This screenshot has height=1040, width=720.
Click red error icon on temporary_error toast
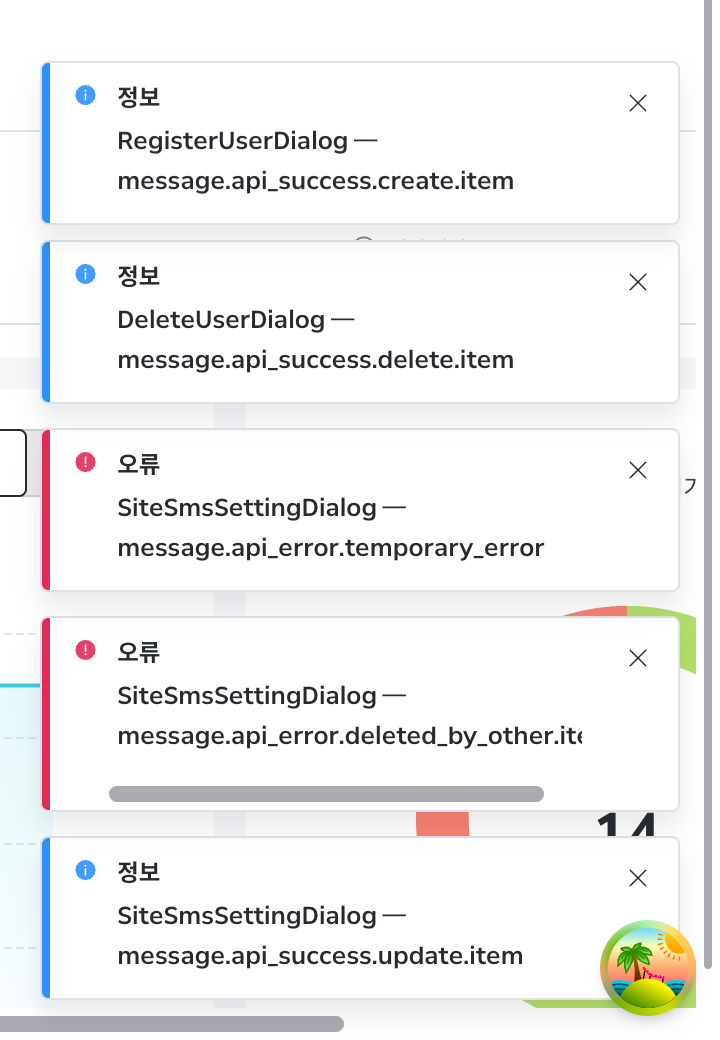coord(86,462)
